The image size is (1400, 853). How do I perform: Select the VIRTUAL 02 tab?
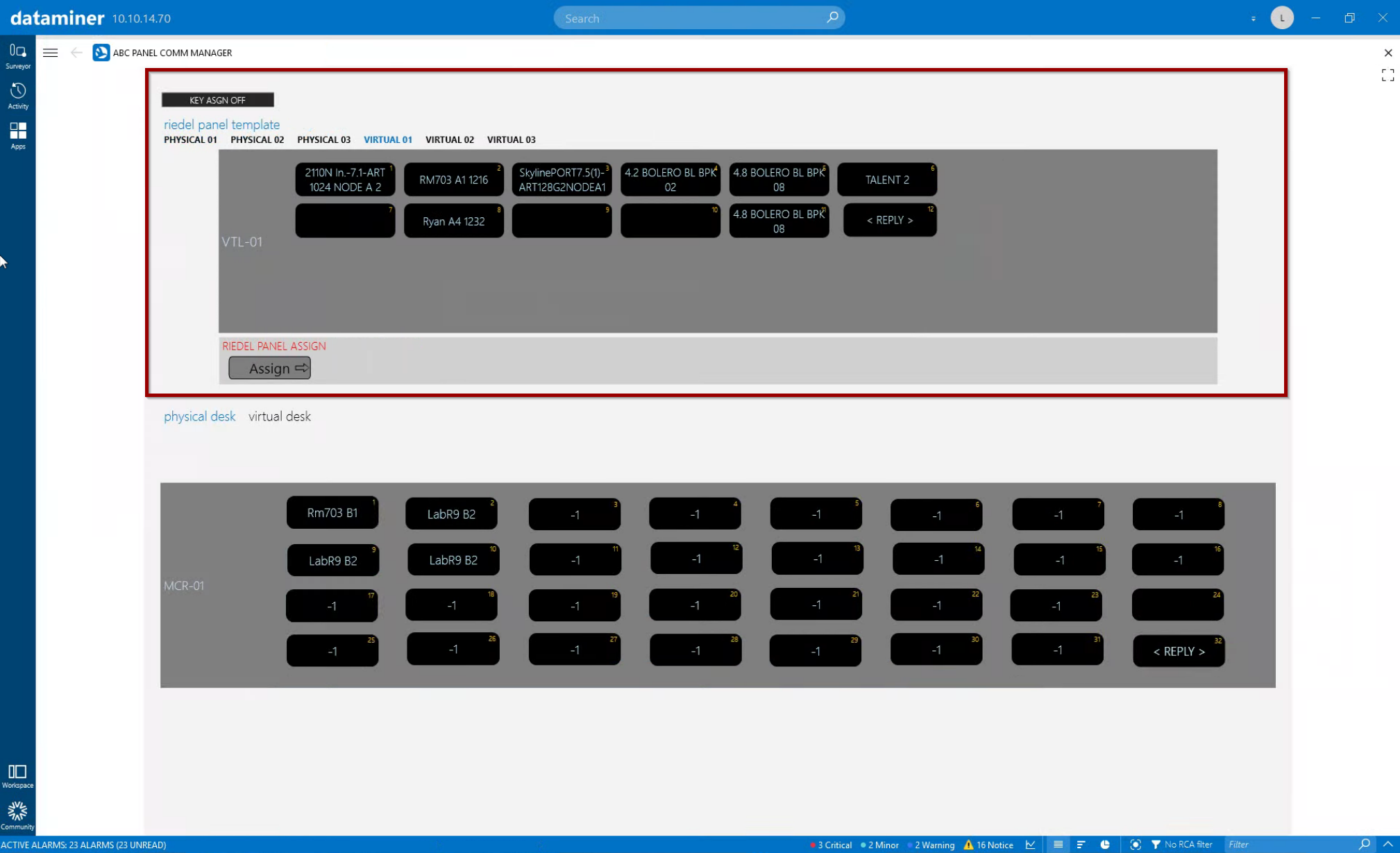[x=449, y=140]
